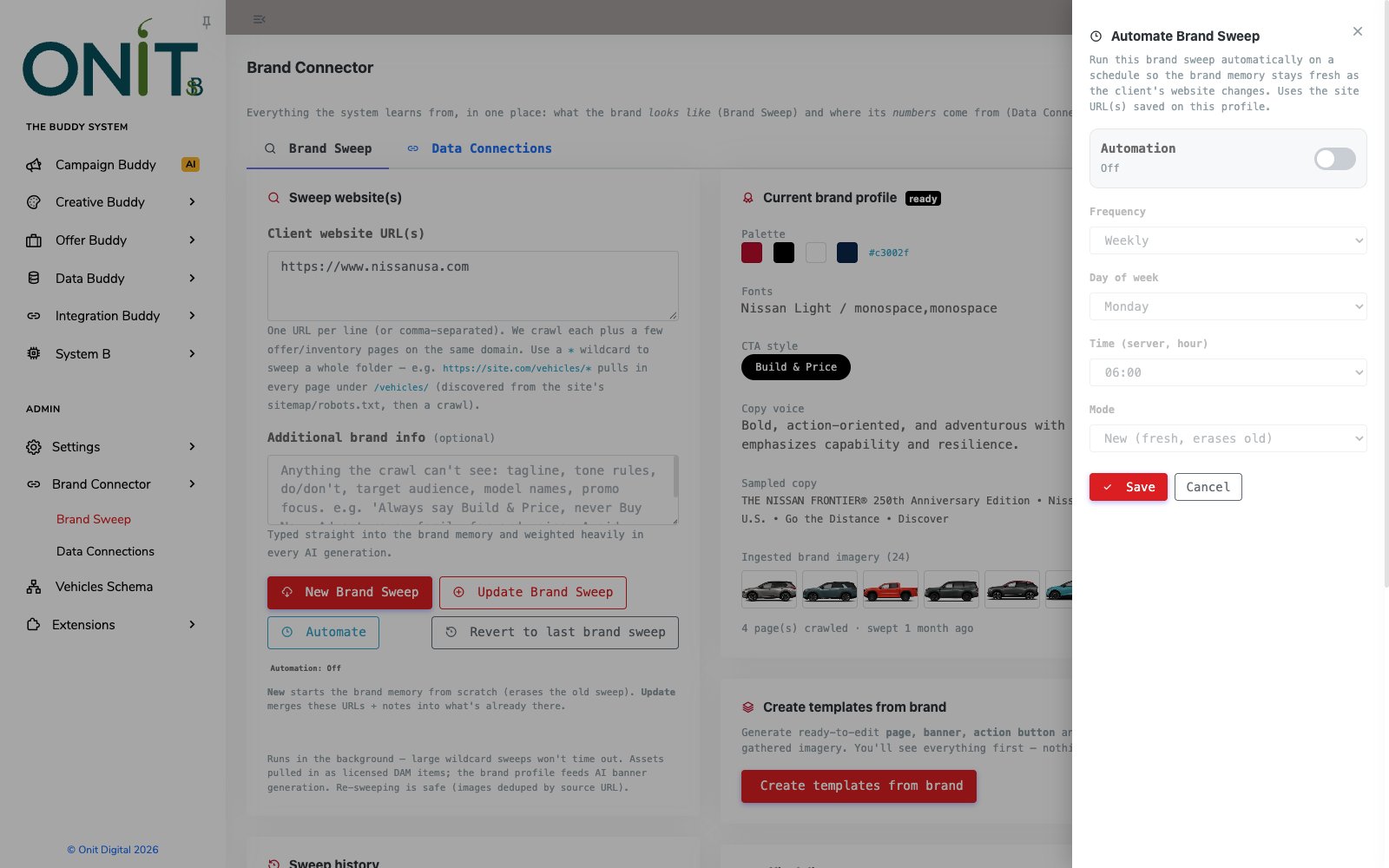Open Vehicles Schema from the sidebar
The image size is (1389, 868).
(x=104, y=587)
